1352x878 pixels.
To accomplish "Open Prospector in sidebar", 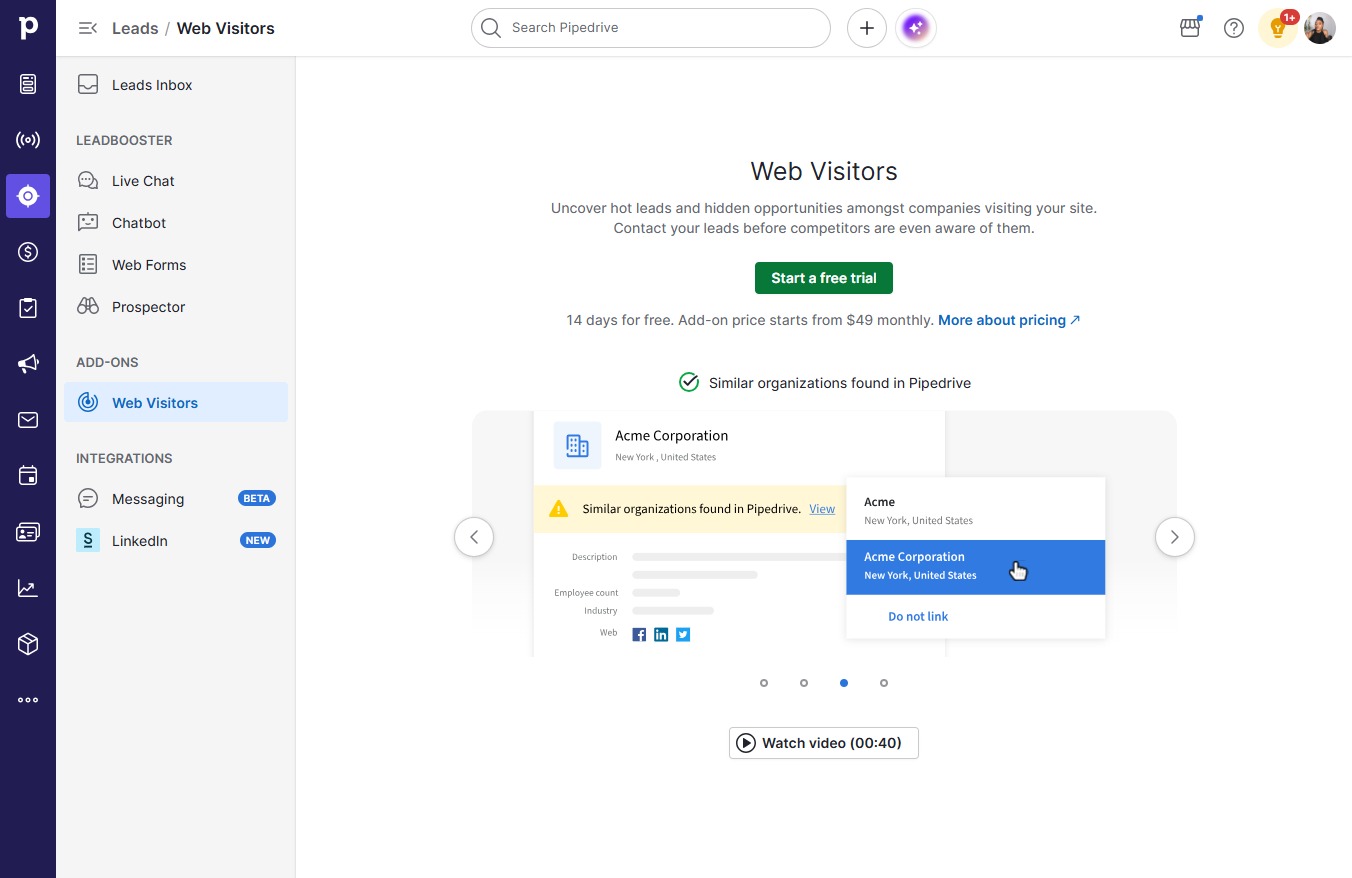I will coord(176,307).
